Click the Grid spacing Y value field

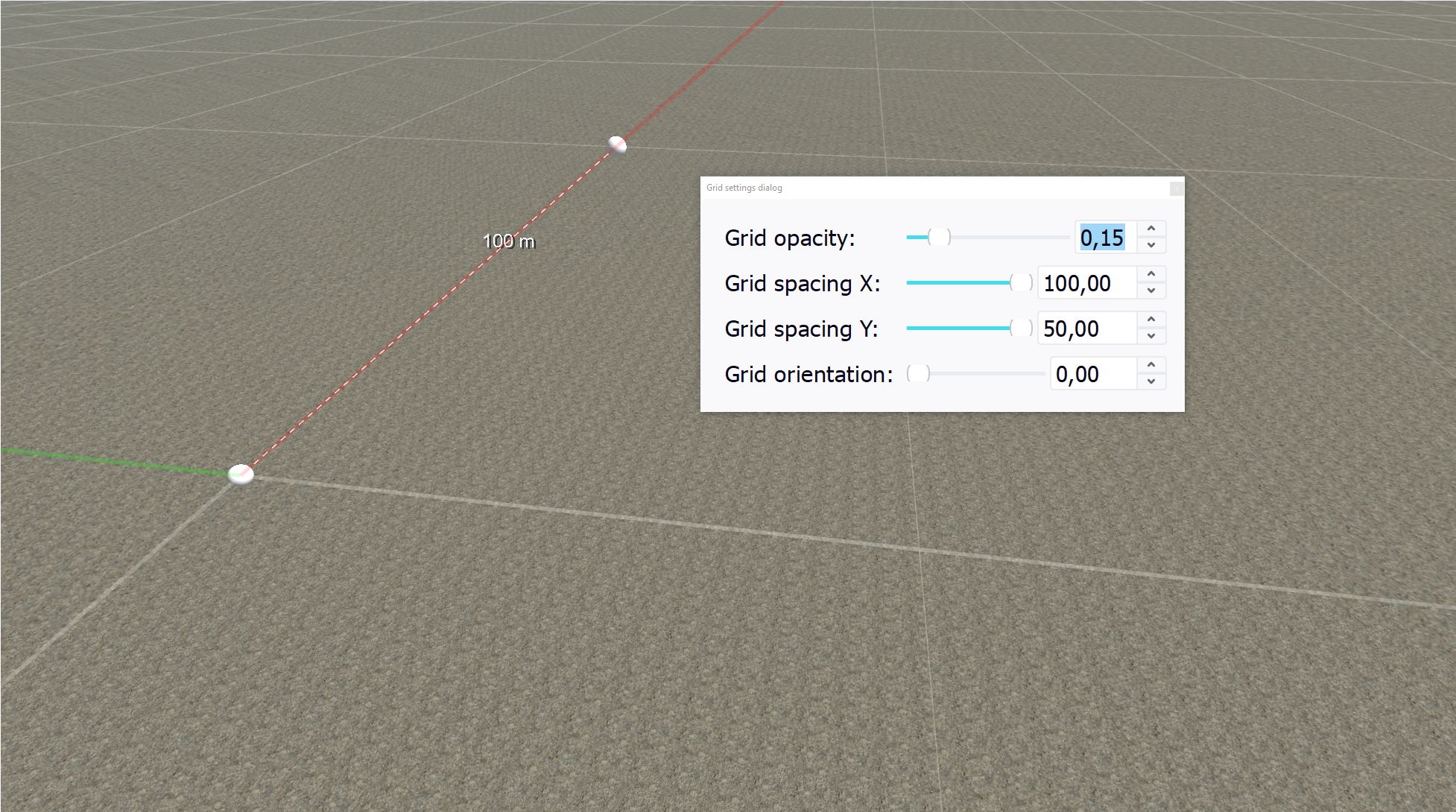[x=1086, y=329]
